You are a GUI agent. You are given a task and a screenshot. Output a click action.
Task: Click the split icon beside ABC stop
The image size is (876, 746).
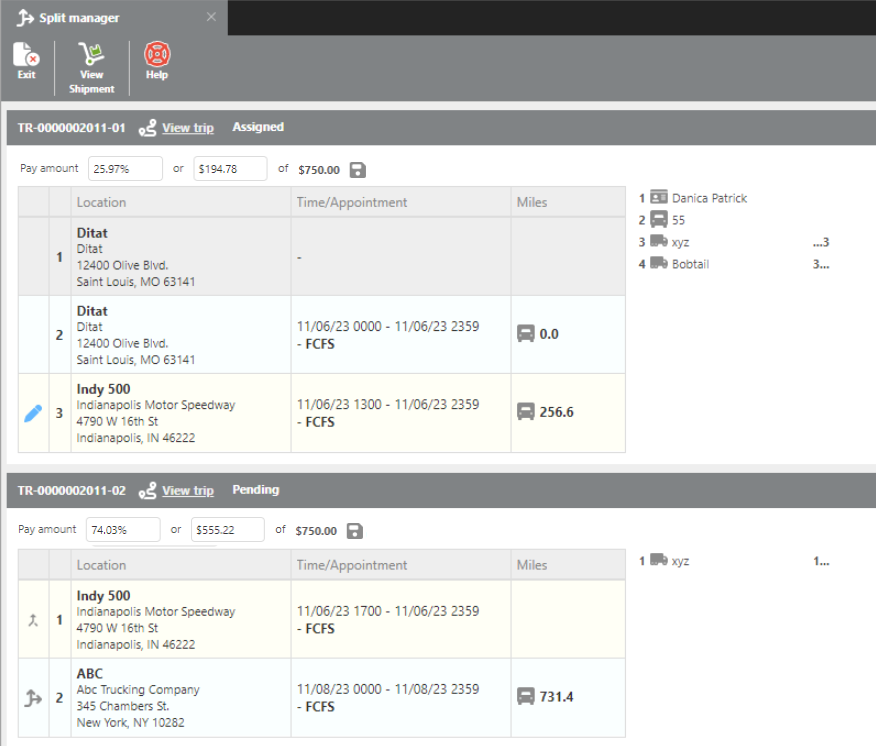click(x=33, y=698)
